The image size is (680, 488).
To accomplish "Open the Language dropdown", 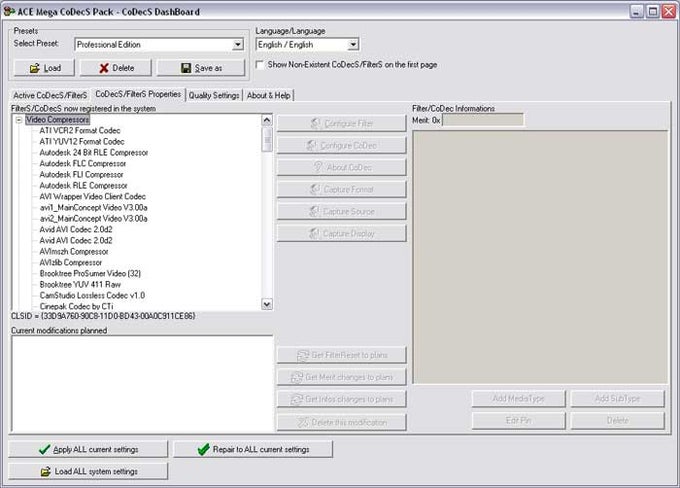I will click(x=353, y=44).
